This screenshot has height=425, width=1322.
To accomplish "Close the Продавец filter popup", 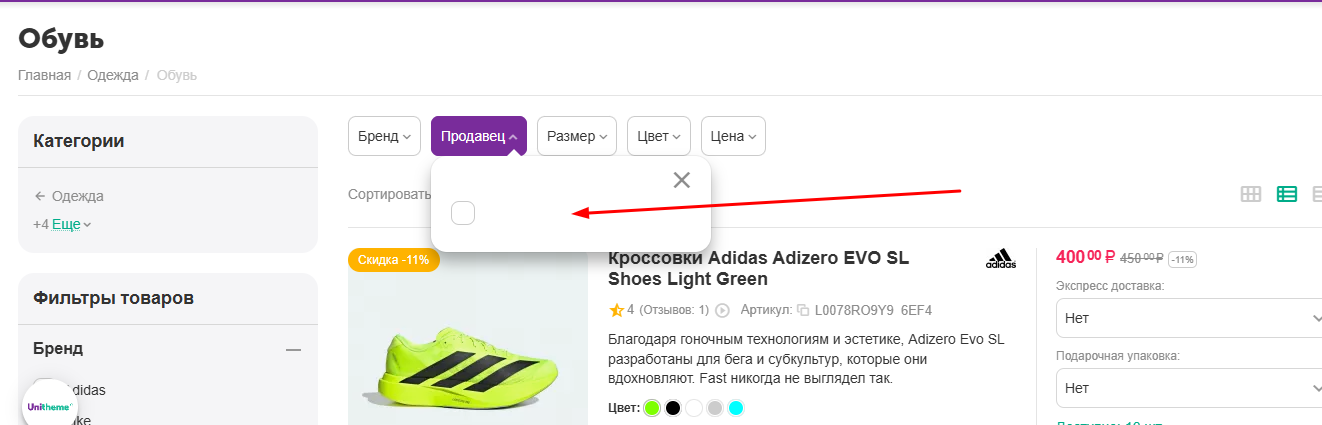I will coord(682,180).
